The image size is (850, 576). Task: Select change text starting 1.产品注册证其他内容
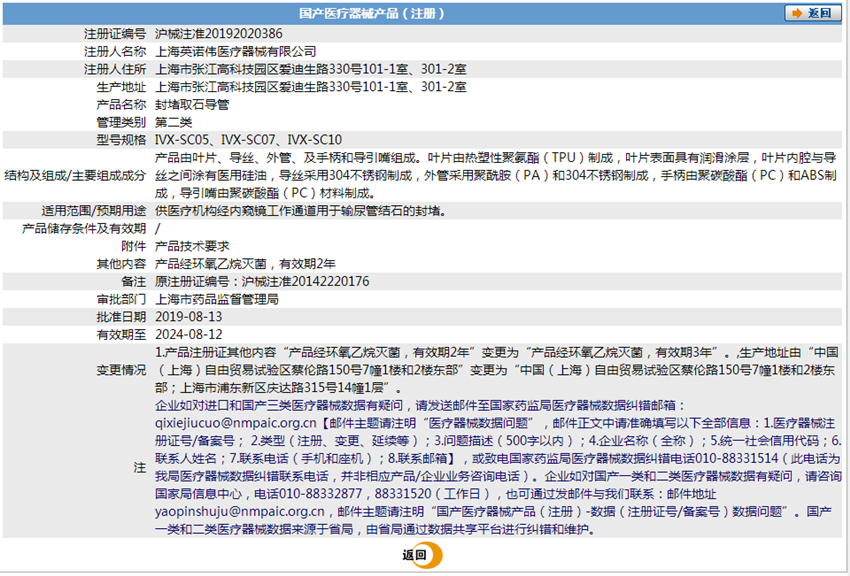(497, 370)
